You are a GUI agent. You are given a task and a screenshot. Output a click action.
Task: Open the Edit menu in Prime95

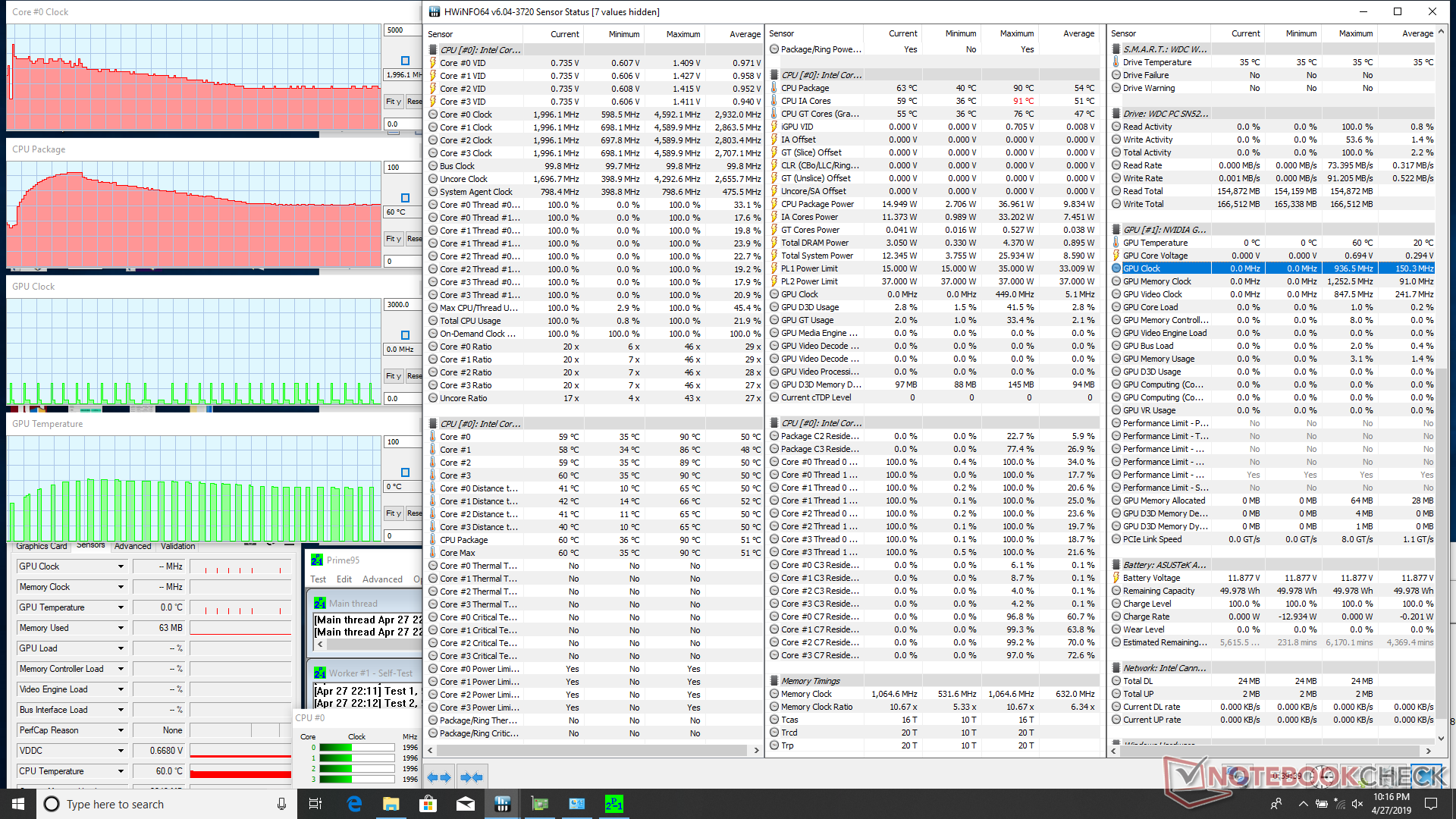(x=344, y=579)
